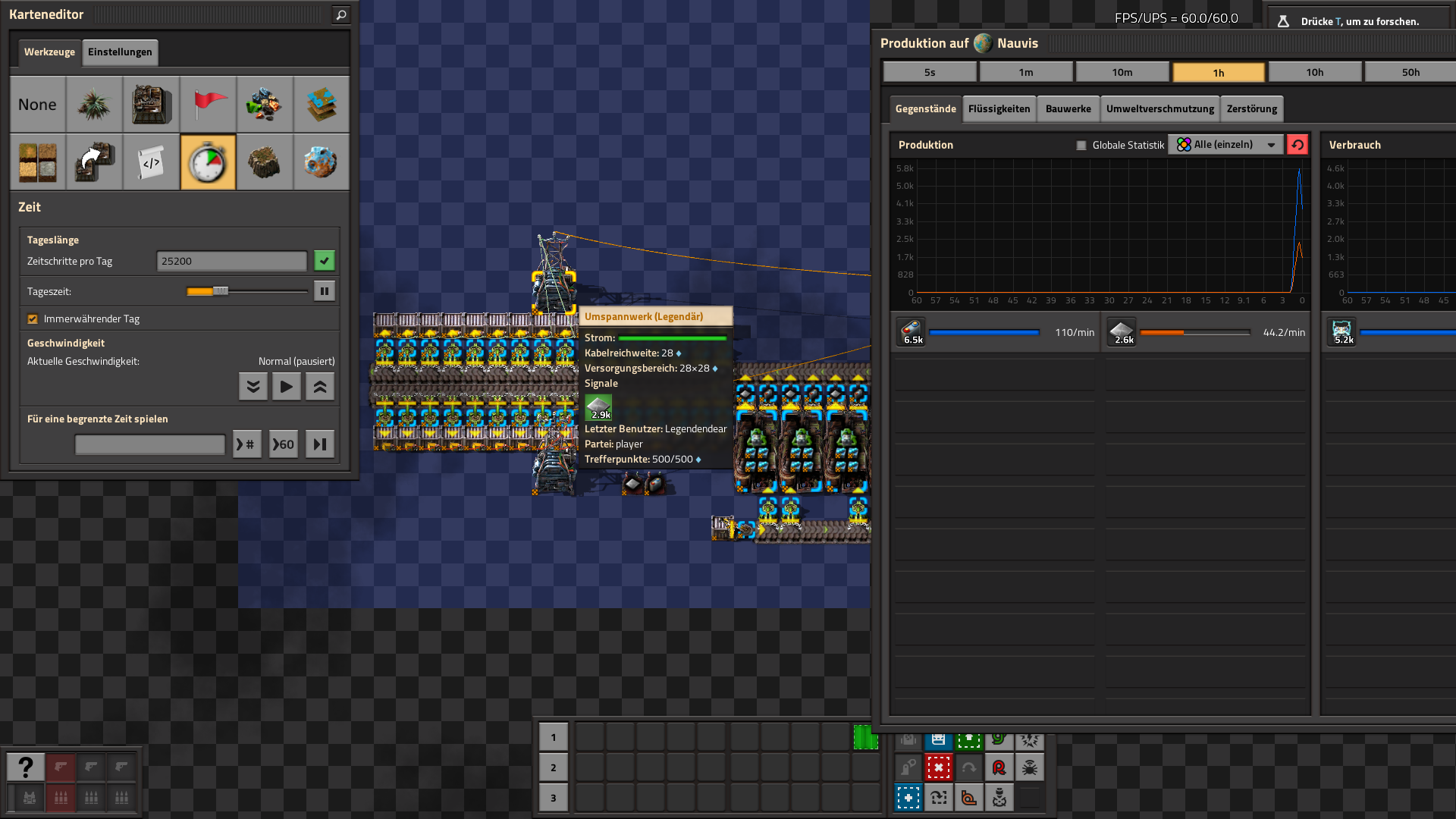
Task: Click the 5.2k consumption item icon
Action: coord(1341,332)
